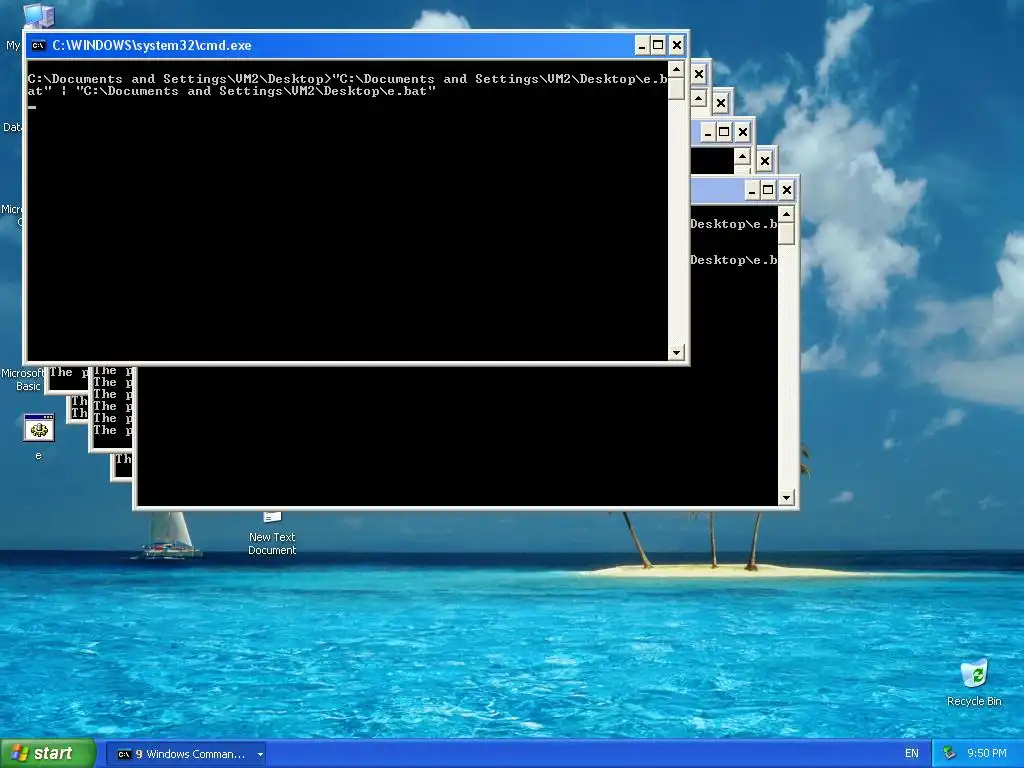Click the EN language indicator
Viewport: 1024px width, 768px height.
[912, 754]
